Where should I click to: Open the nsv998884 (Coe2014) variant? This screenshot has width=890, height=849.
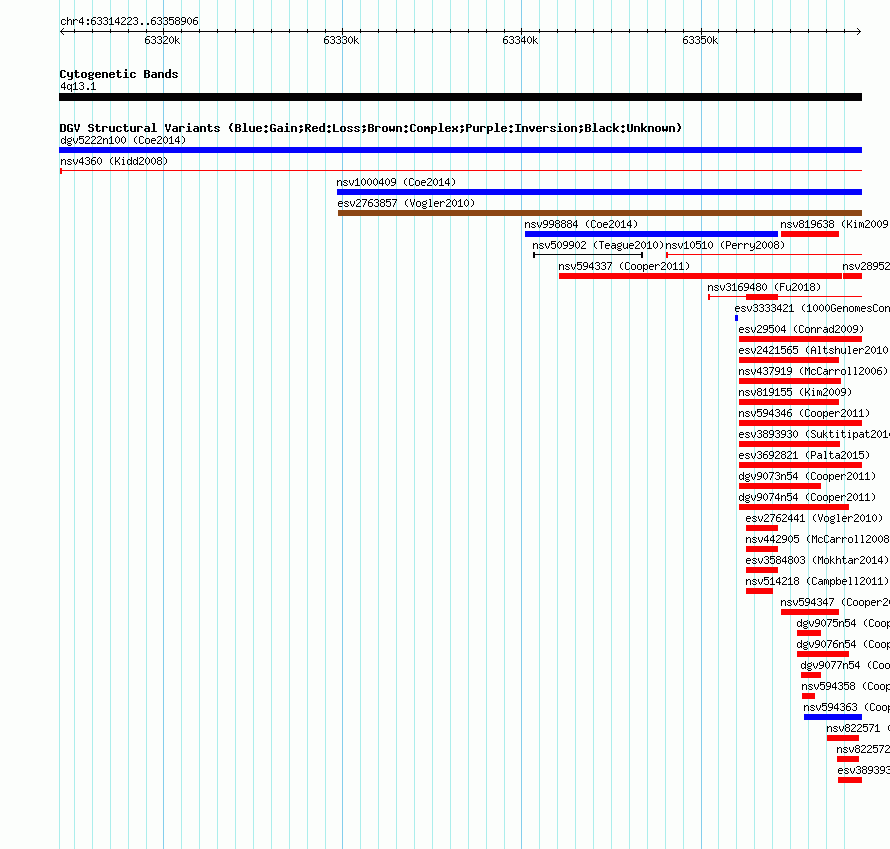(x=581, y=224)
